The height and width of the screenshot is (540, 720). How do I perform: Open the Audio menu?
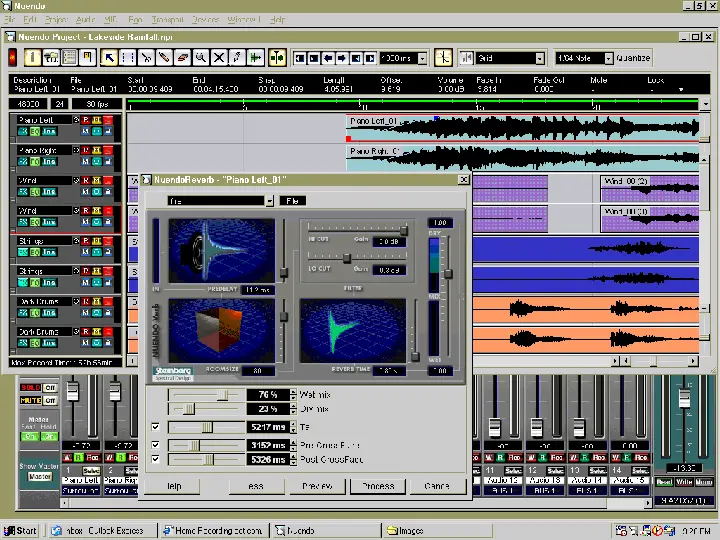tap(85, 20)
